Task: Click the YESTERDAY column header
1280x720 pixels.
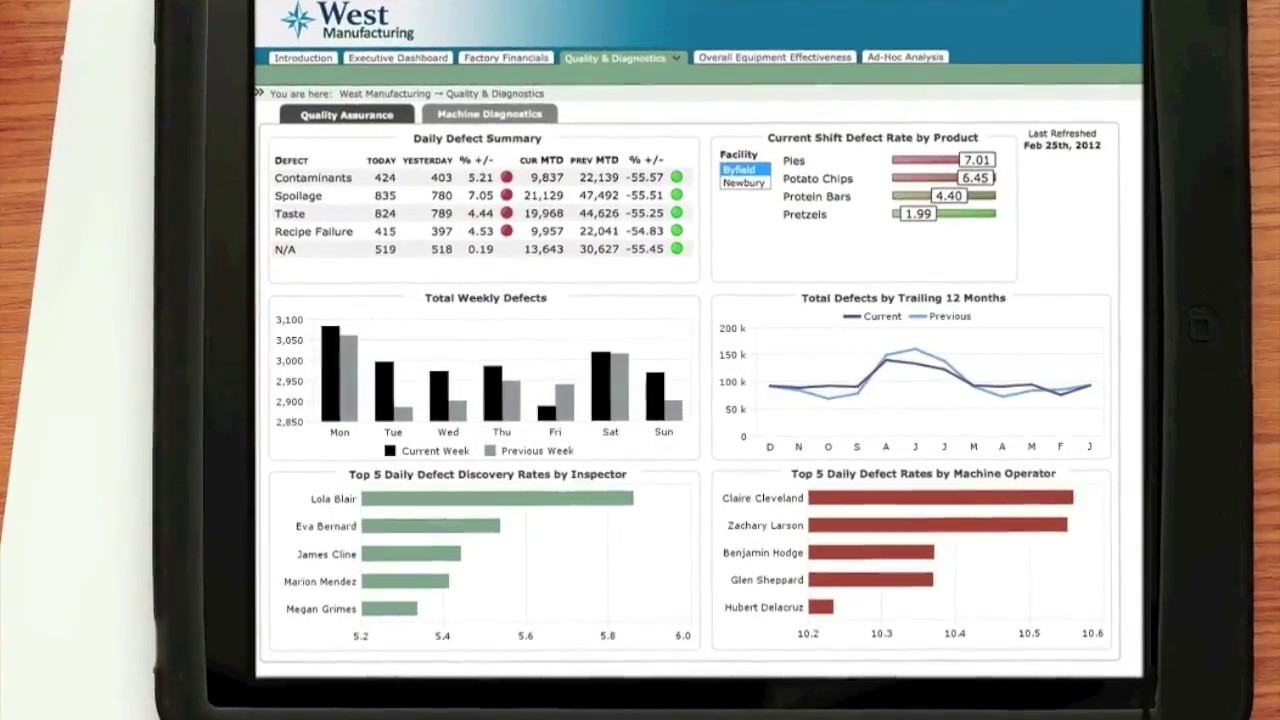Action: click(428, 161)
